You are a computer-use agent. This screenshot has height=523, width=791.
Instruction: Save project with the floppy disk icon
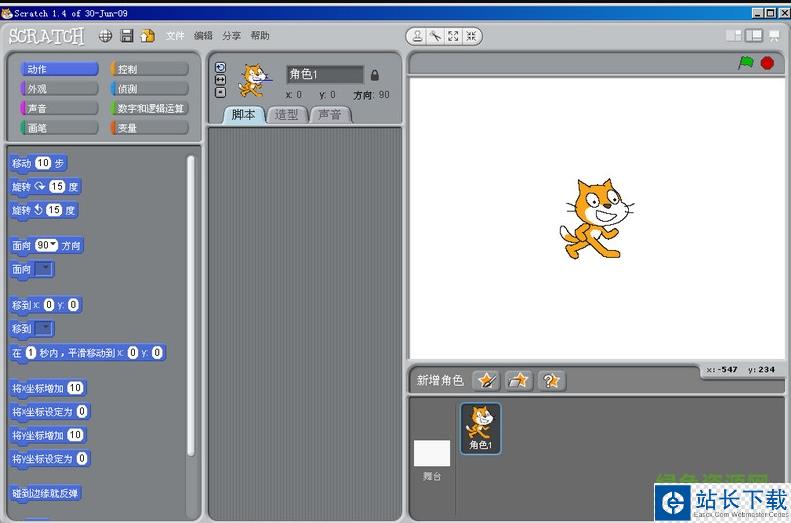pyautogui.click(x=127, y=36)
